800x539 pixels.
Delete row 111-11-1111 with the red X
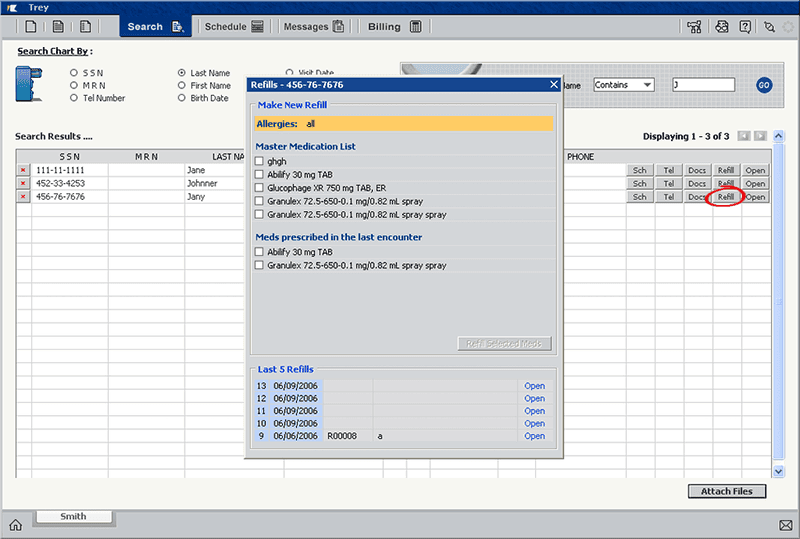pyautogui.click(x=23, y=170)
